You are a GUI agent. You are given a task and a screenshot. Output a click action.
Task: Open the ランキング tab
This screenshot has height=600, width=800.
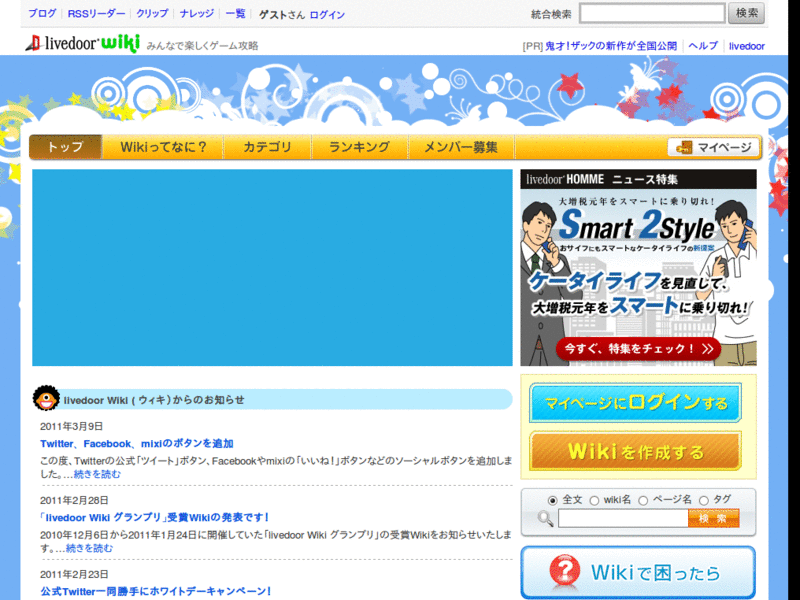tap(359, 147)
